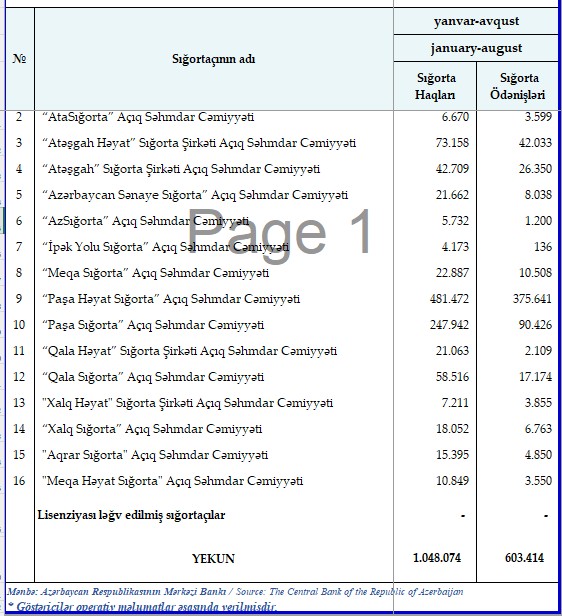The image size is (562, 616).
Task: Click the premium value 22.887
Action: tap(452, 273)
